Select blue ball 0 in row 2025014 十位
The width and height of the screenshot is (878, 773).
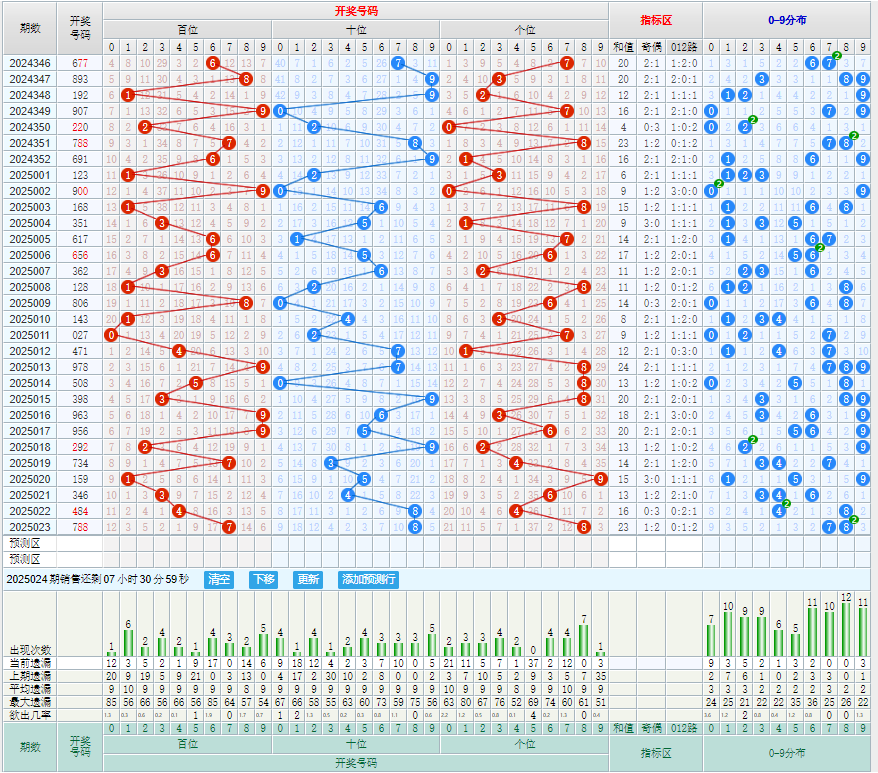279,383
